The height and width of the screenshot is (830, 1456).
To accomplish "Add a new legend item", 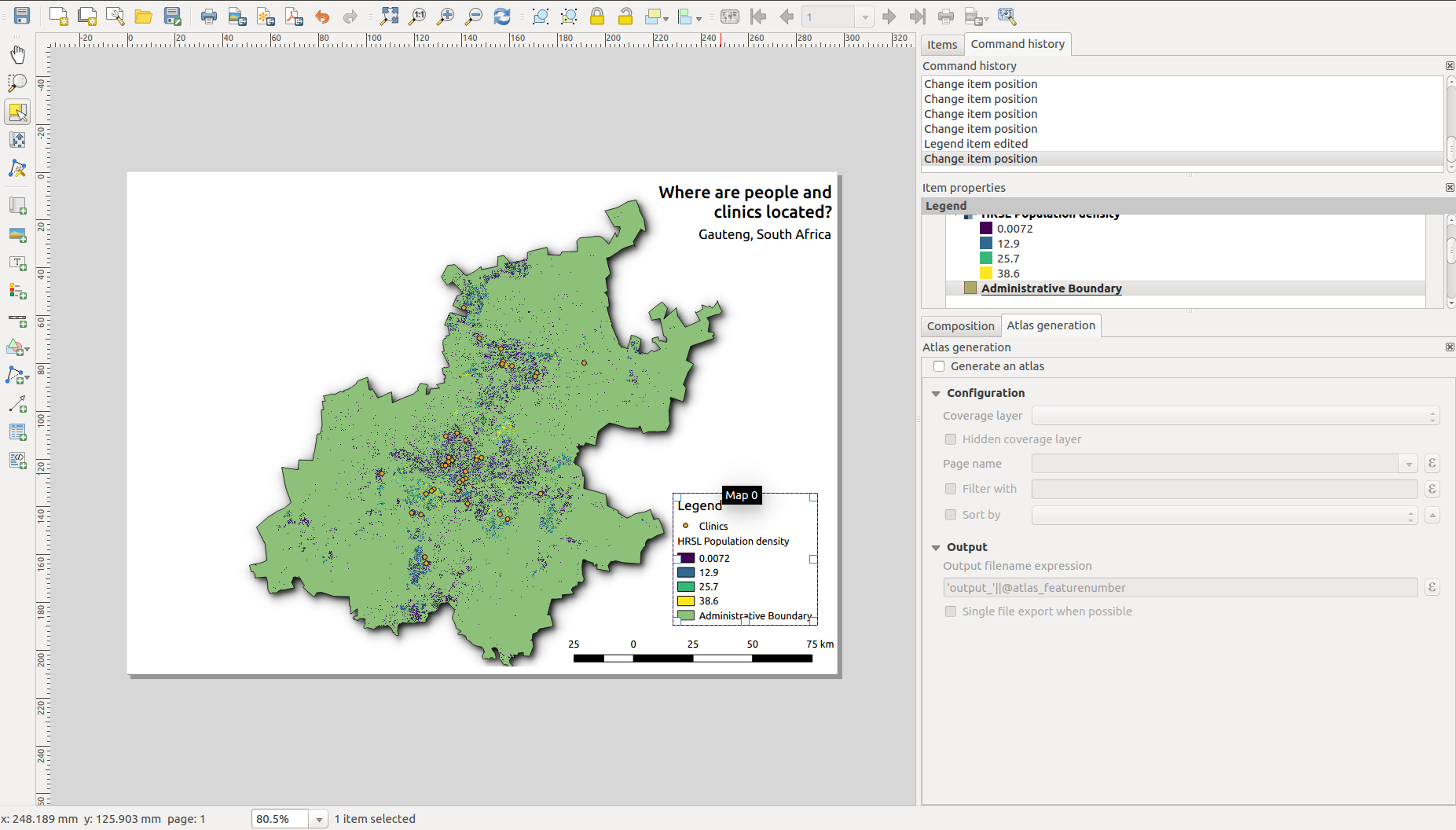I will [17, 291].
